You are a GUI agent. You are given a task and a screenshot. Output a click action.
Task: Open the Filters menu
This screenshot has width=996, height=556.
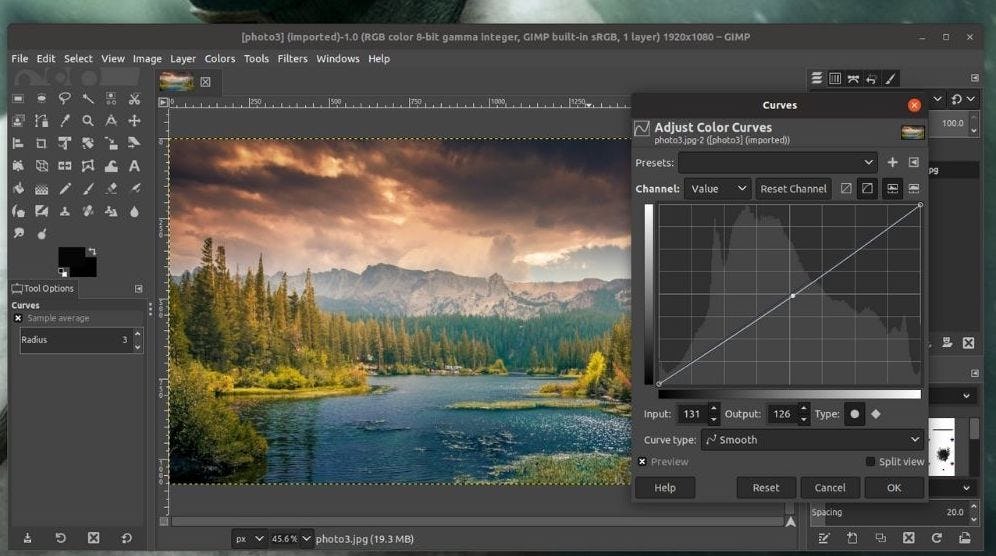click(292, 59)
